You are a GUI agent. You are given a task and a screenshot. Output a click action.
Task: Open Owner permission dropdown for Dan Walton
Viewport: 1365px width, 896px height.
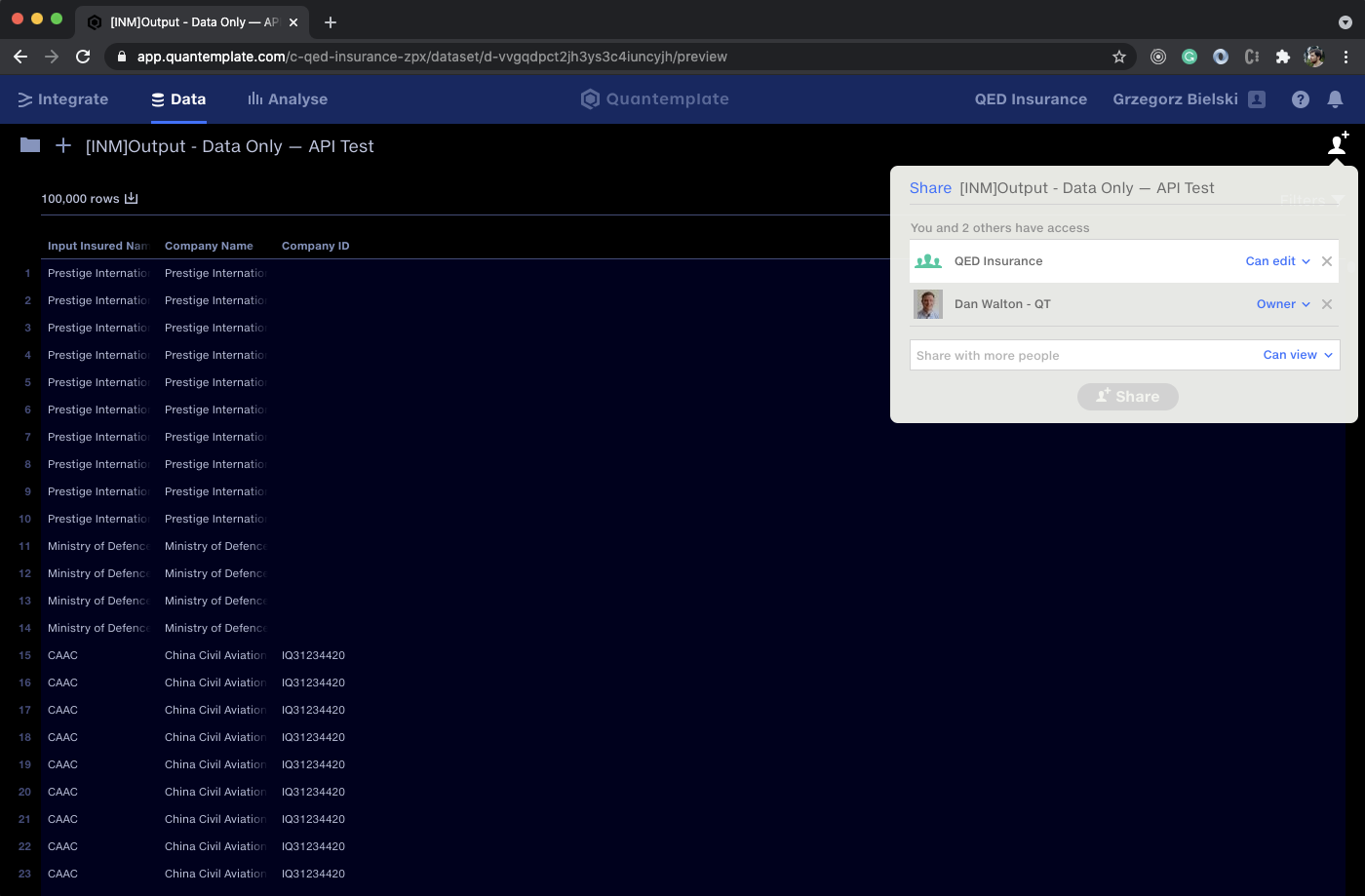point(1283,304)
